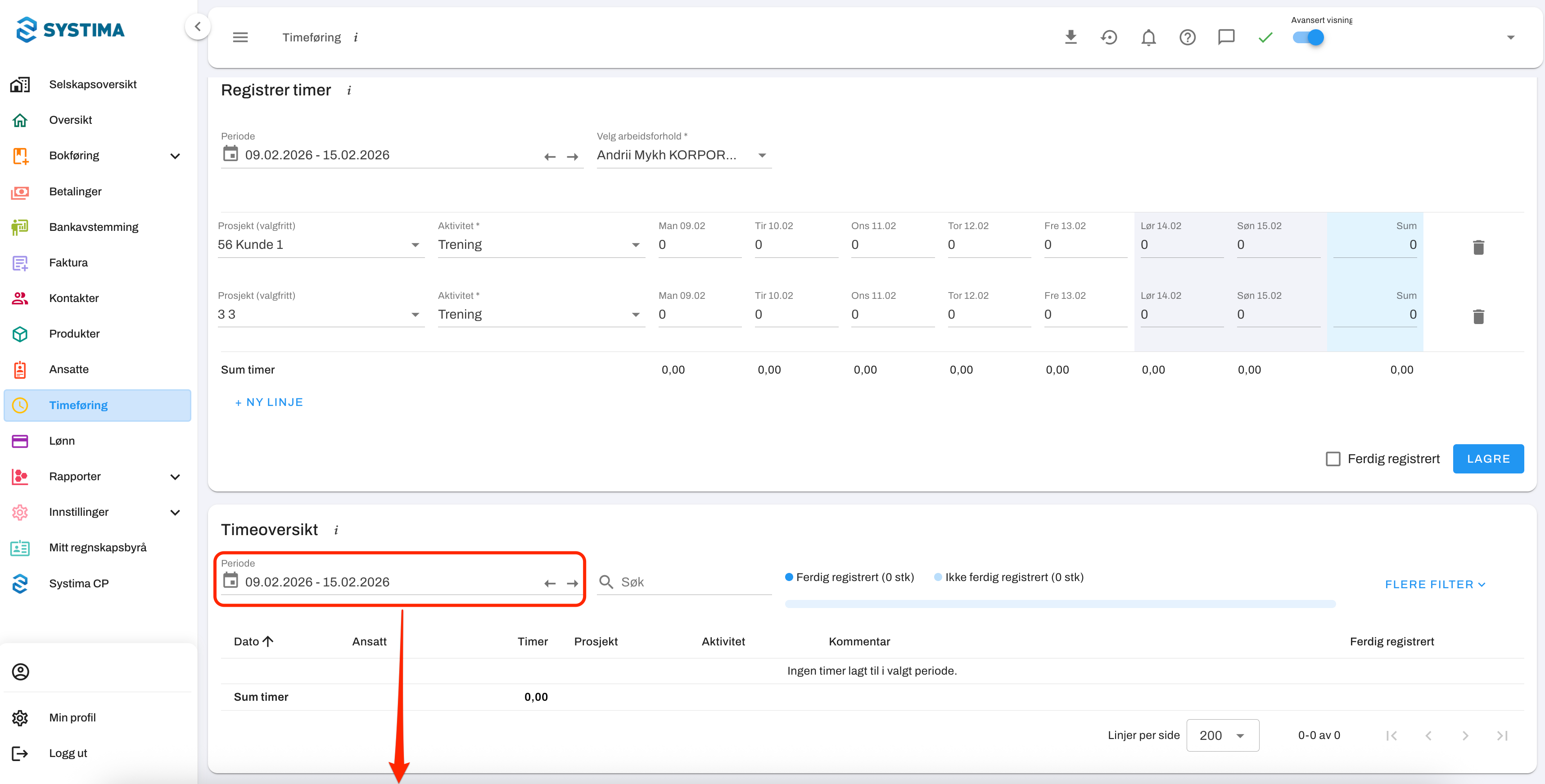The image size is (1545, 784).
Task: Check the Ferdig registrert checkbox
Action: (x=1333, y=459)
